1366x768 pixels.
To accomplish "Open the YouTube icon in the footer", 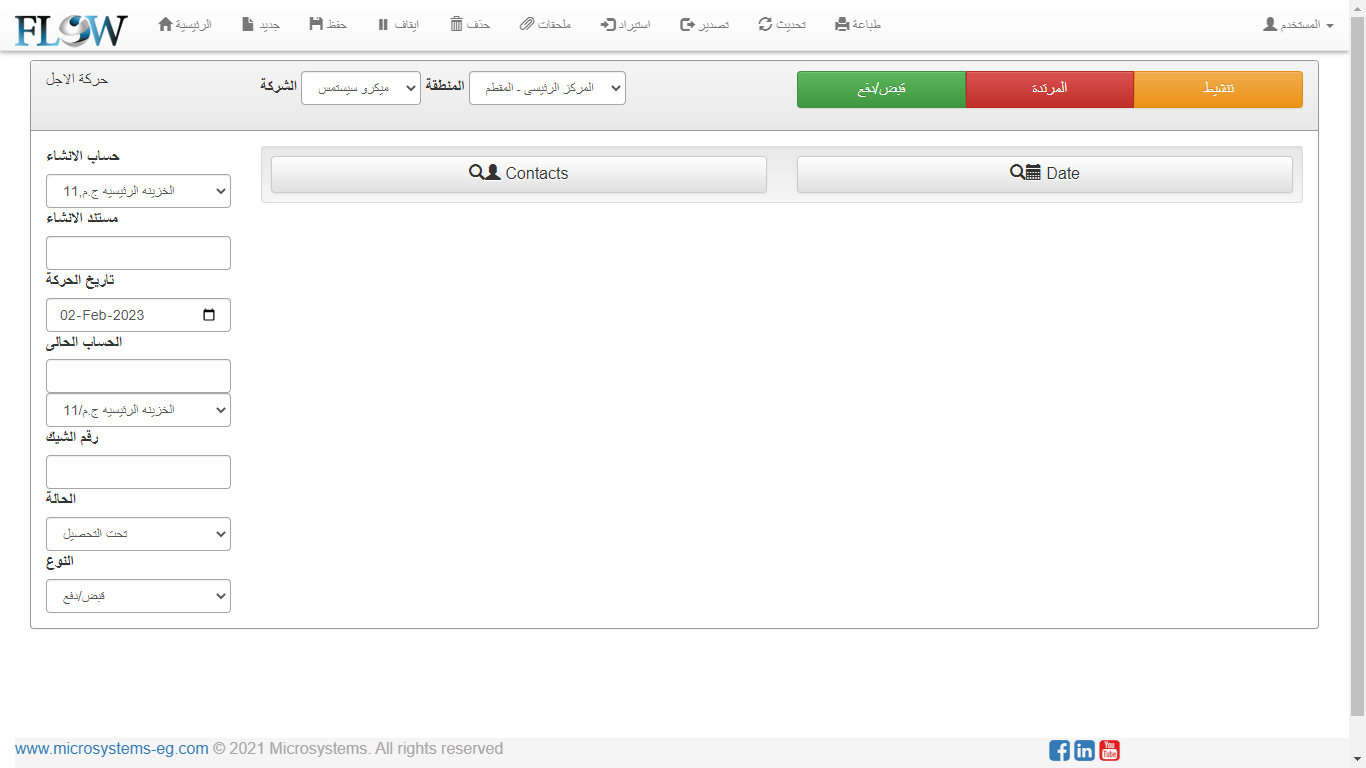I will 1109,750.
